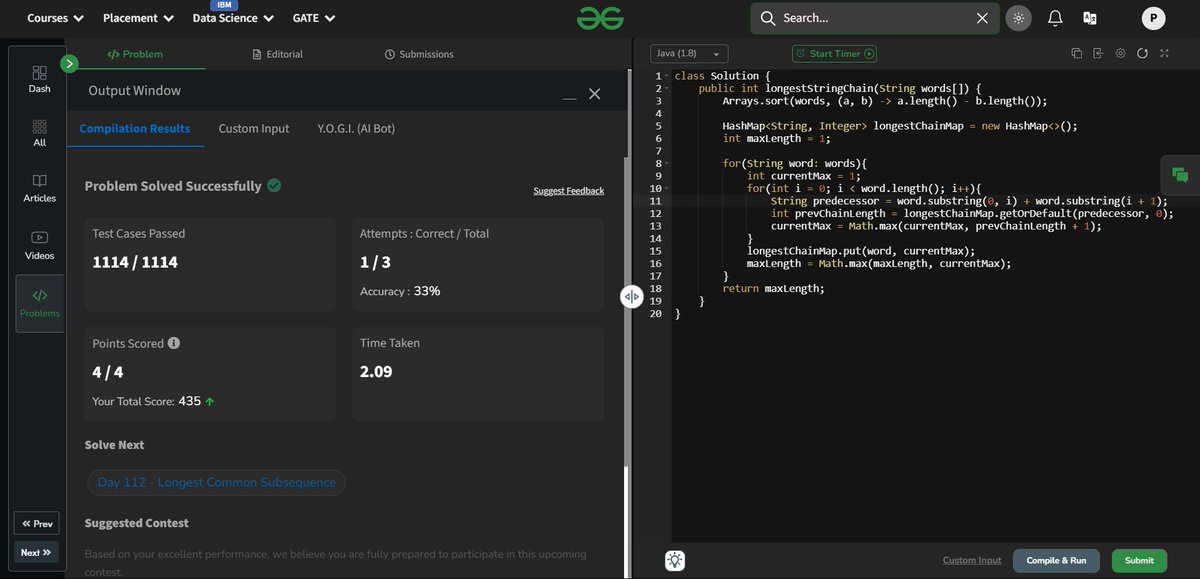Open Day 112 Longest Common Subsequence

click(x=217, y=482)
